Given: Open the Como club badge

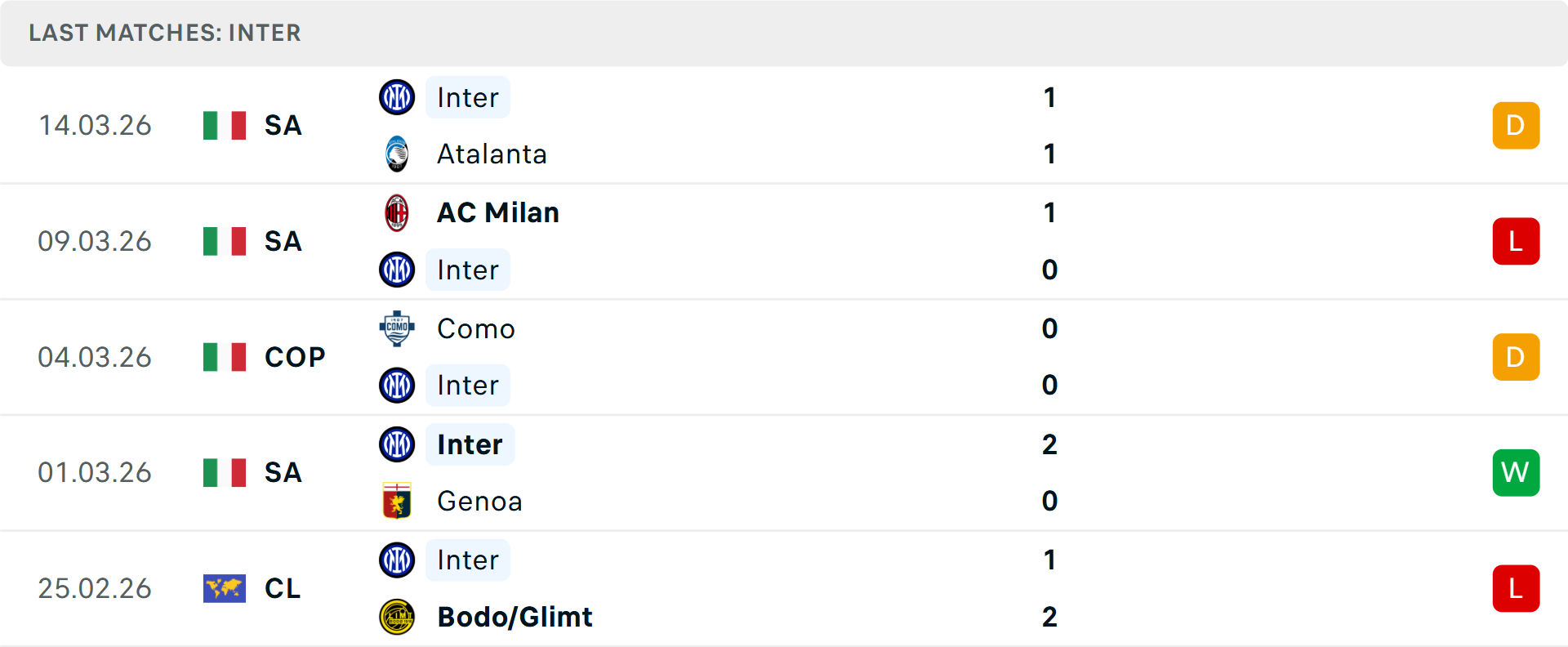Looking at the screenshot, I should pyautogui.click(x=397, y=328).
